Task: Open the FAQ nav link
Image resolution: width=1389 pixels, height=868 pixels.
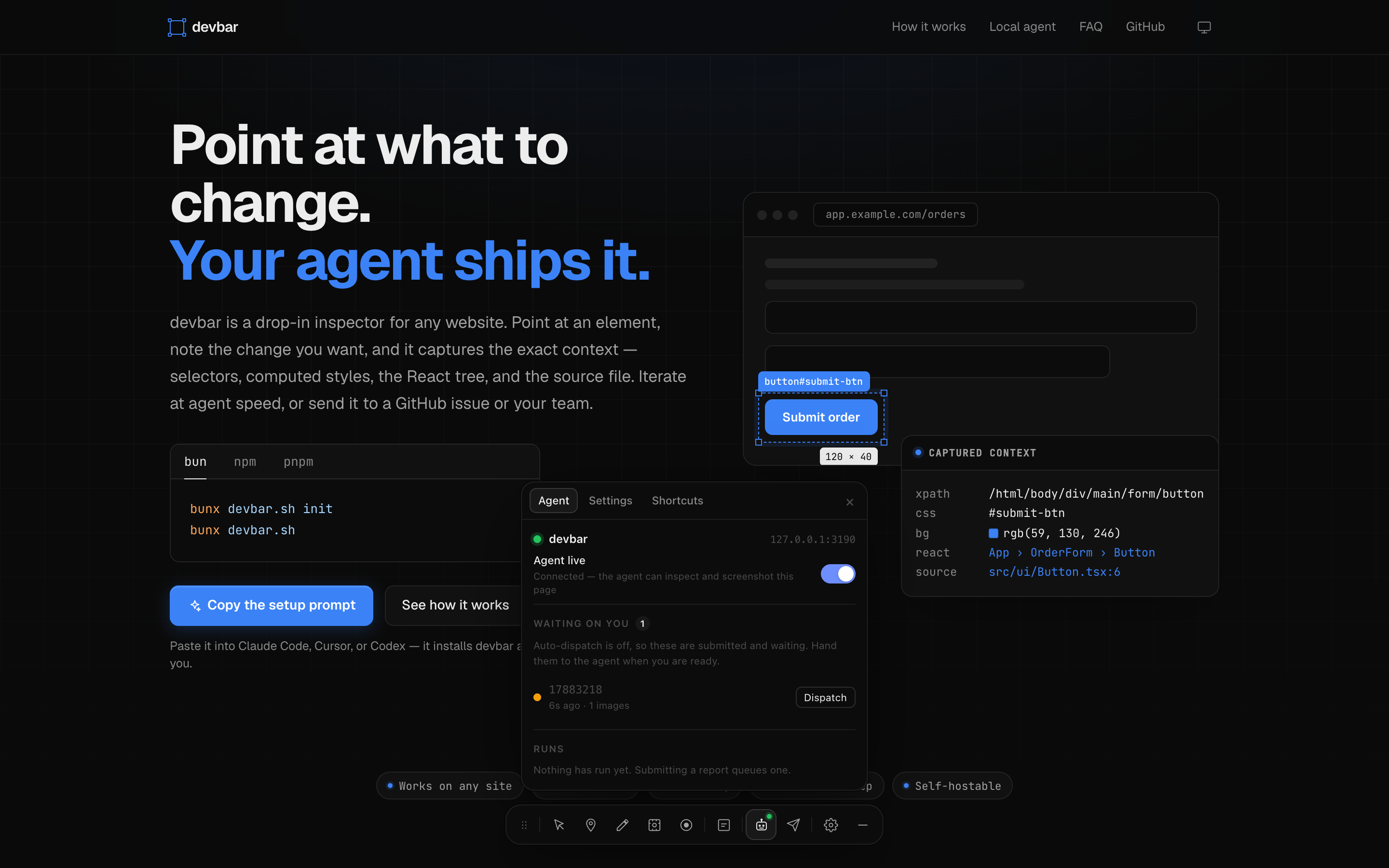Action: click(x=1090, y=27)
